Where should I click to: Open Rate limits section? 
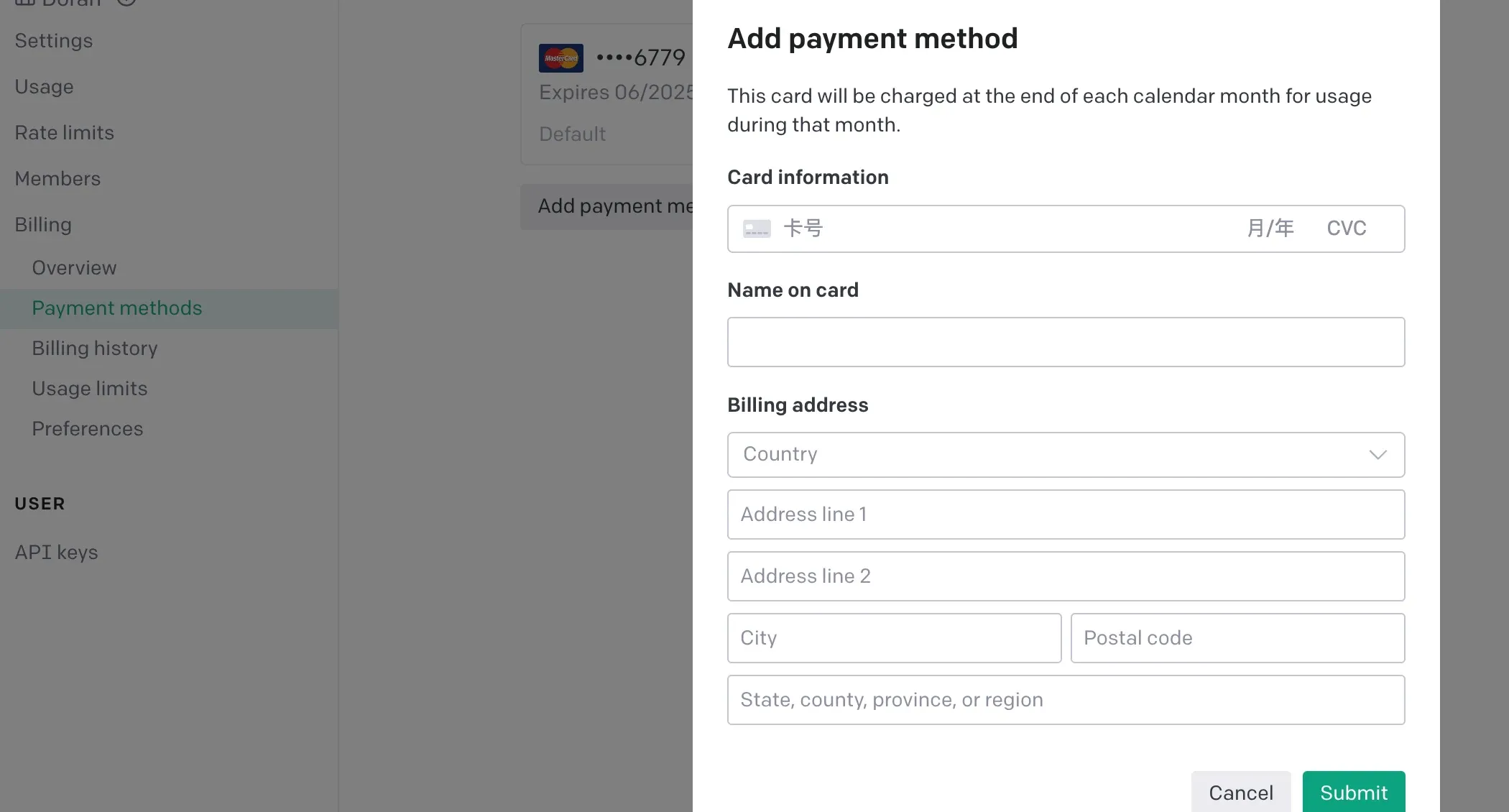(65, 133)
